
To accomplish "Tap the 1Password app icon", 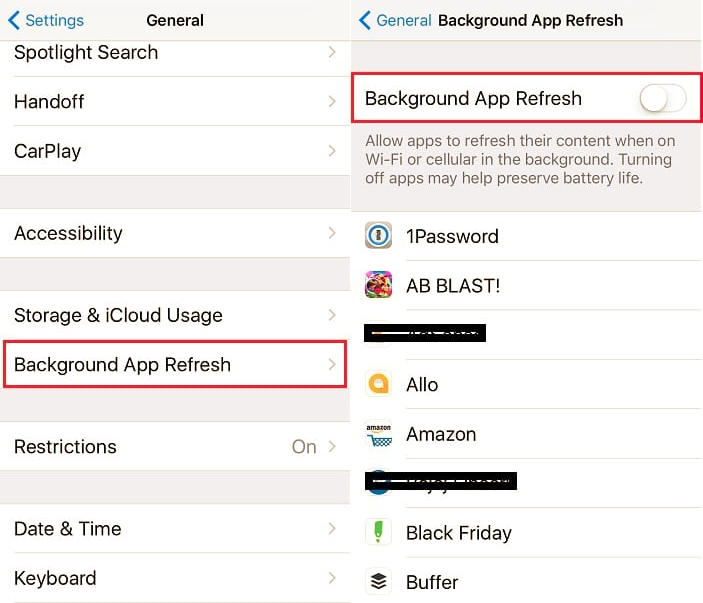I will 378,235.
